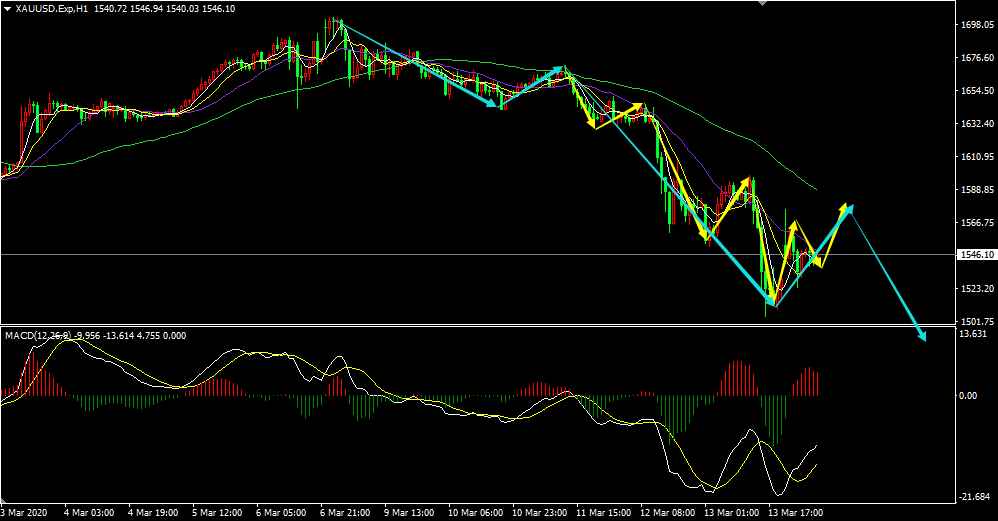Click the 11 Mar 15:00 time label
Image resolution: width=998 pixels, height=521 pixels.
(x=603, y=513)
